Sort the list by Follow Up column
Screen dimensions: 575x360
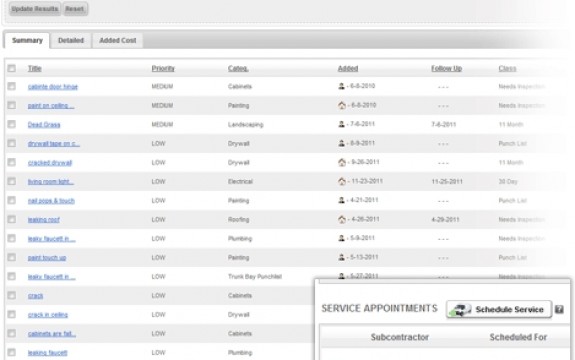[x=446, y=68]
